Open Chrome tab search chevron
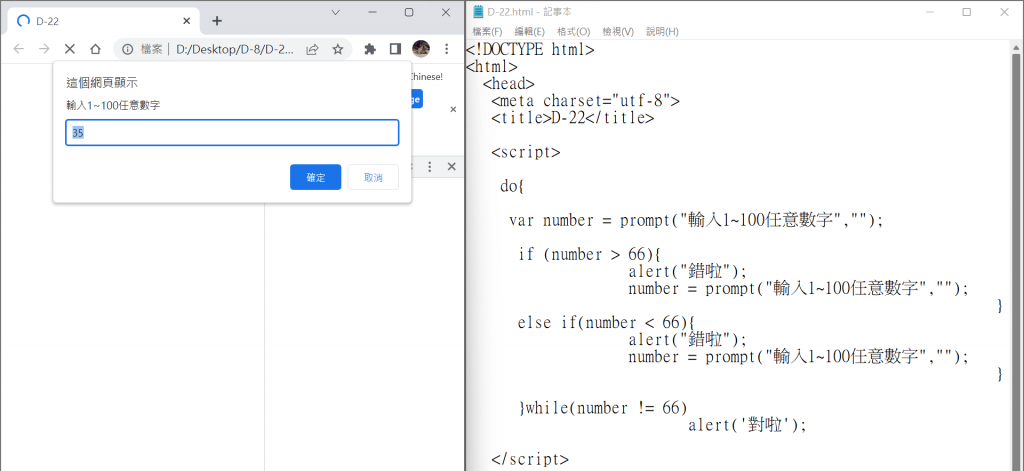Screen dimensions: 1024x471 pyautogui.click(x=336, y=12)
